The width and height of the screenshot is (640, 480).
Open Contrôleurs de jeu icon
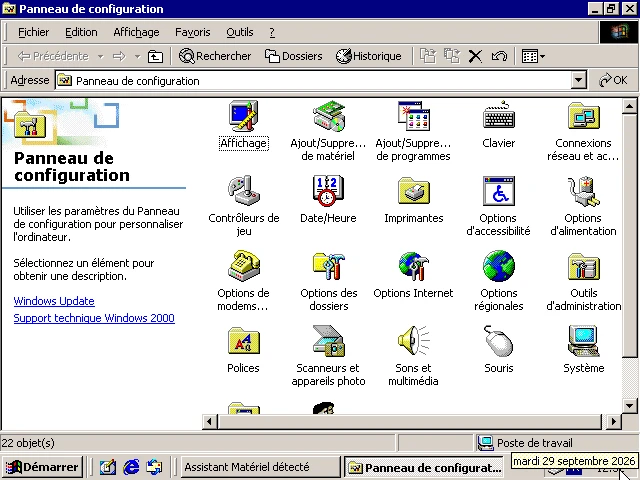click(243, 191)
